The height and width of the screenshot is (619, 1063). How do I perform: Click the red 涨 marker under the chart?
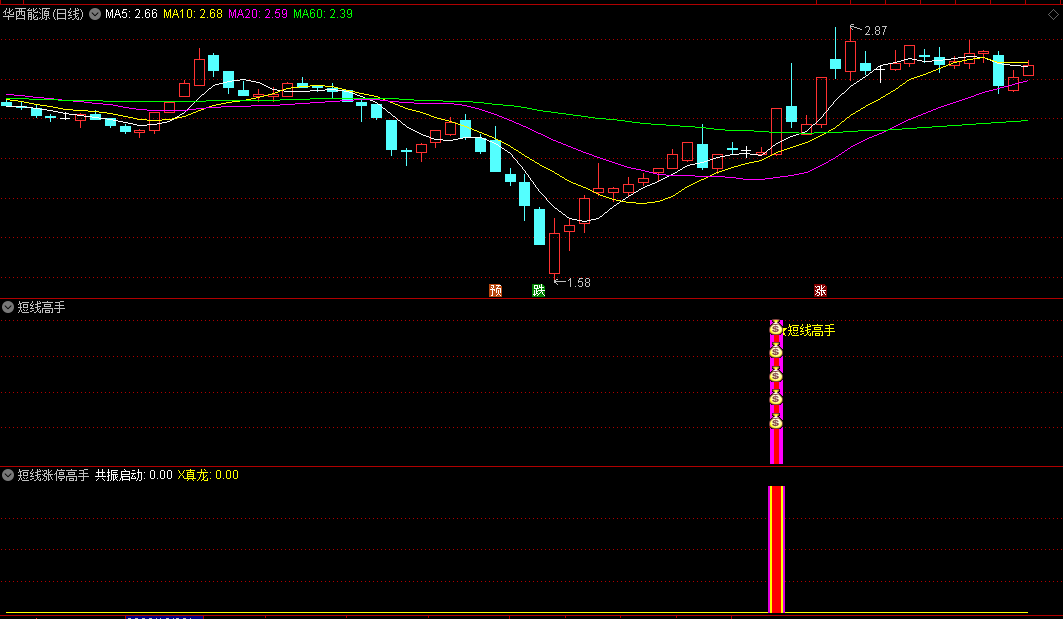click(820, 291)
